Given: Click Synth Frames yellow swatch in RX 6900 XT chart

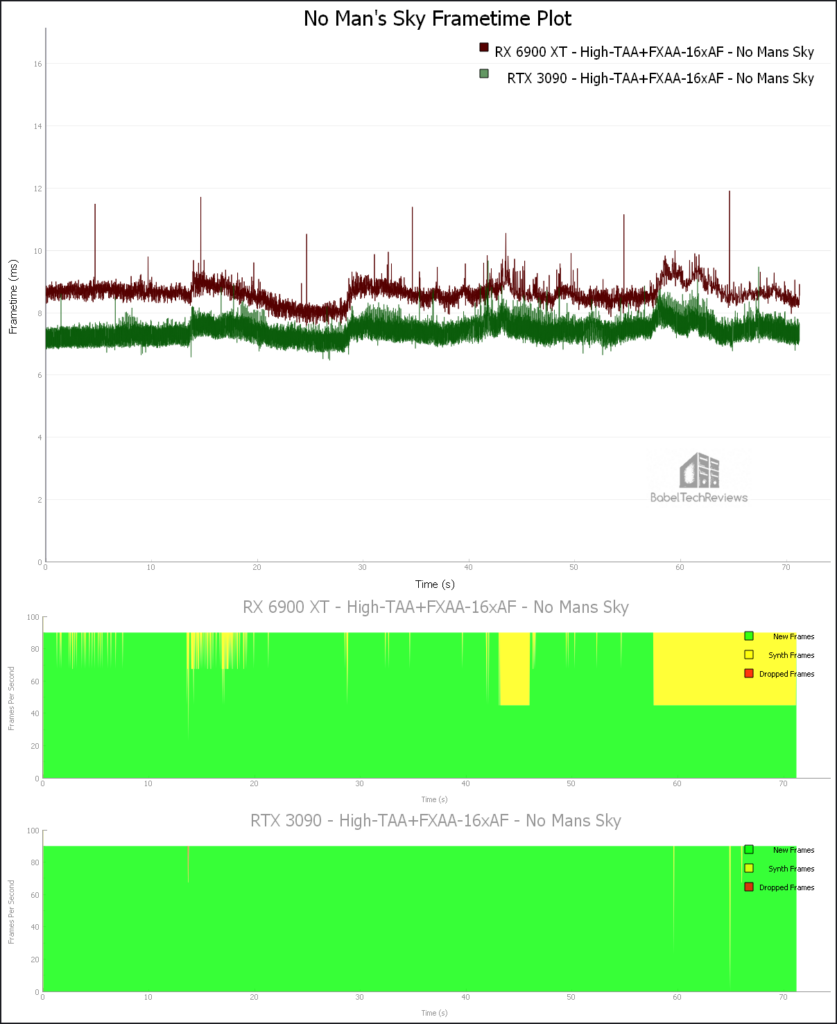Looking at the screenshot, I should tap(748, 655).
